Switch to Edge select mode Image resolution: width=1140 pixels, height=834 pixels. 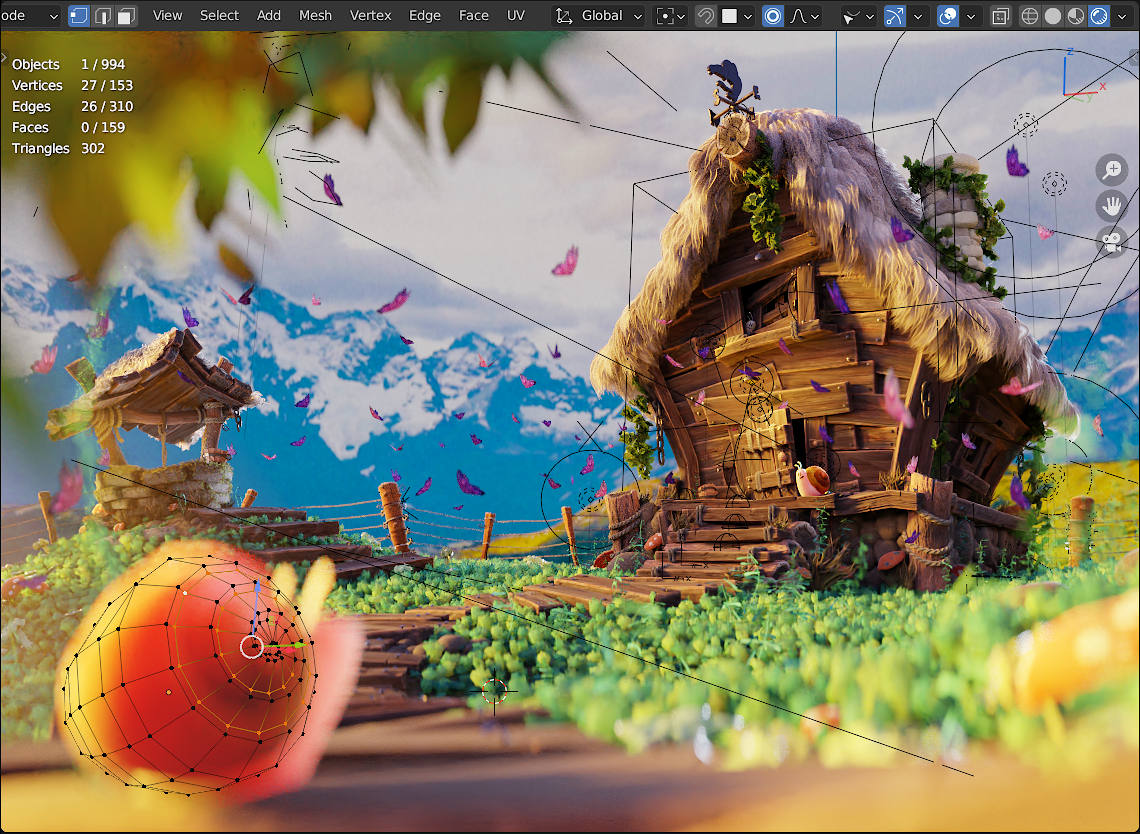click(x=103, y=16)
